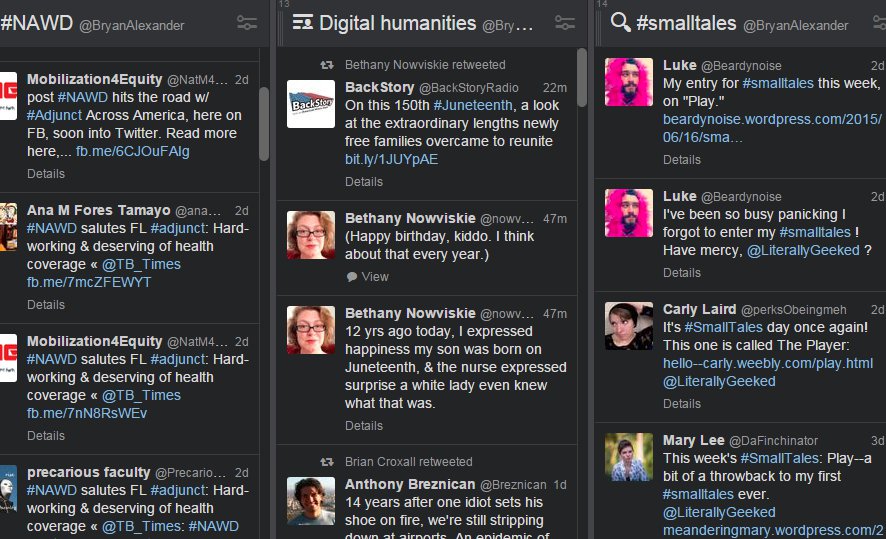
Task: Open the fb.me/6CJOuFAlg link
Action: pos(133,151)
